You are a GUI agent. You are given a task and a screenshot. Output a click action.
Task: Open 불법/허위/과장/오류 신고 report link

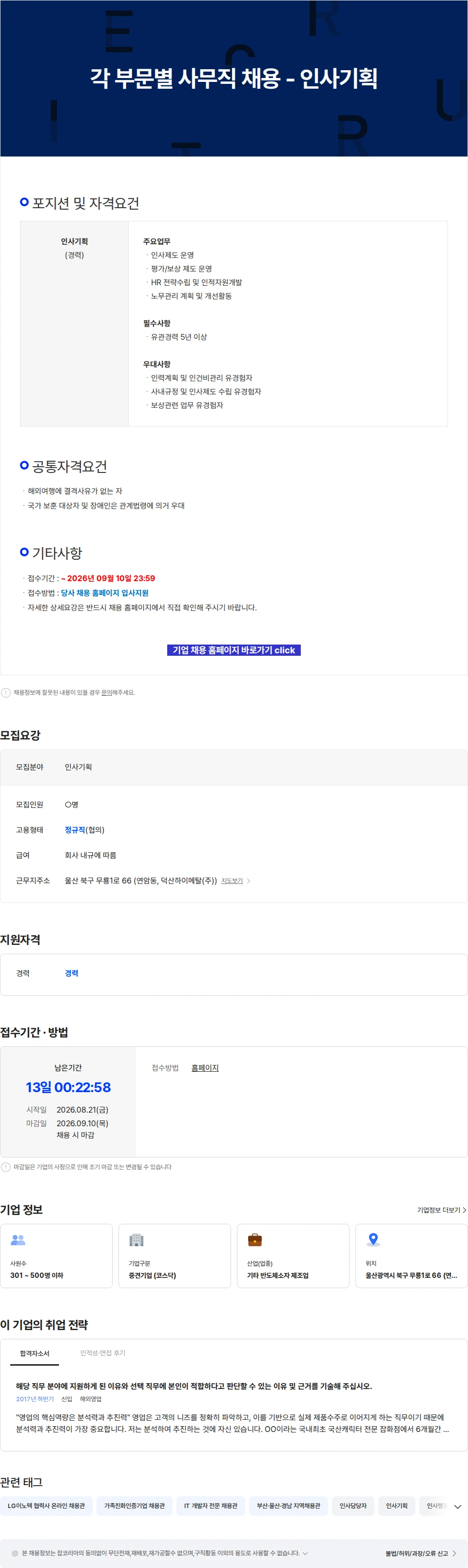point(416,1553)
